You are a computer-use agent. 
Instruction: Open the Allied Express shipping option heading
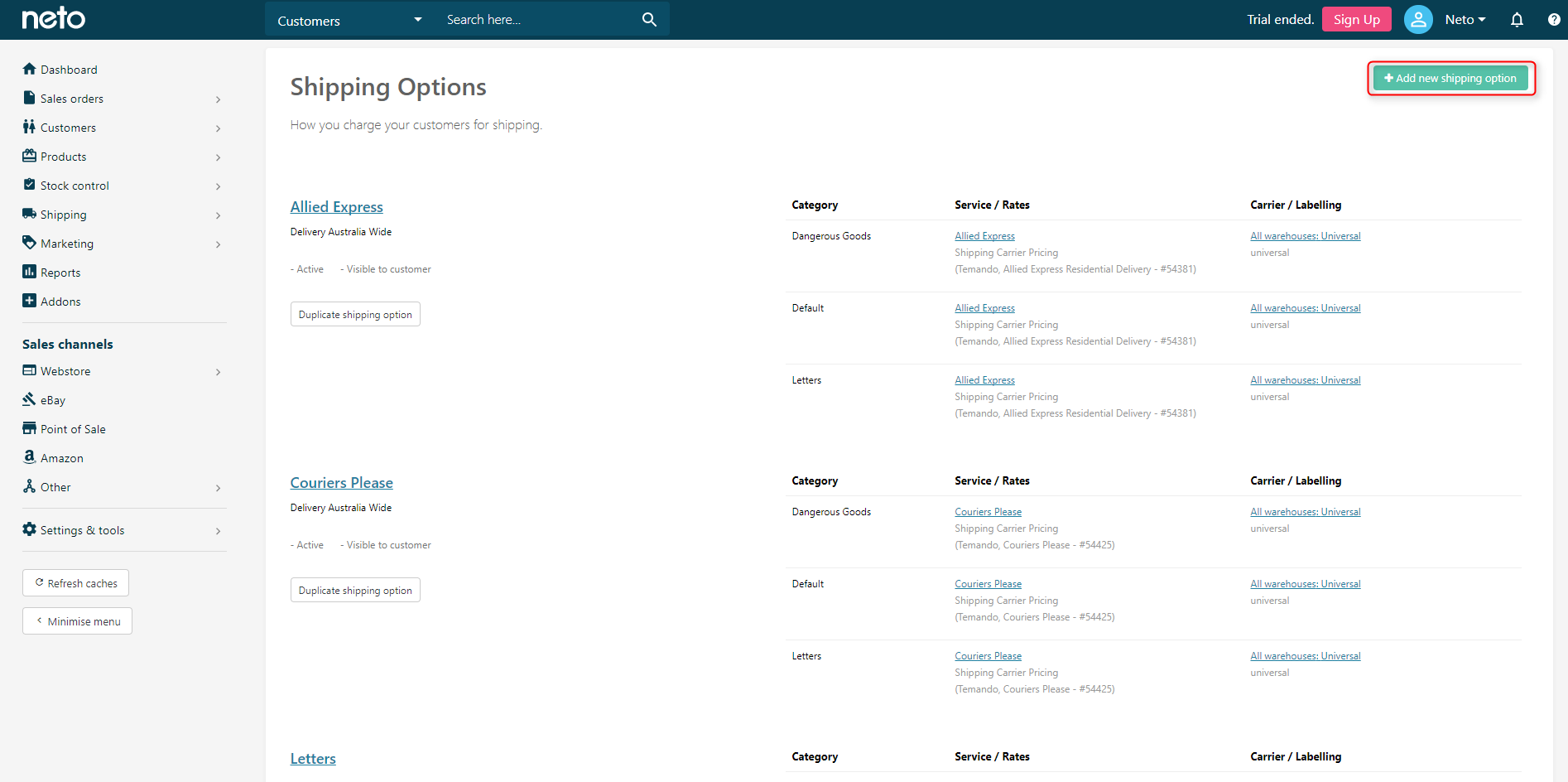(x=337, y=206)
